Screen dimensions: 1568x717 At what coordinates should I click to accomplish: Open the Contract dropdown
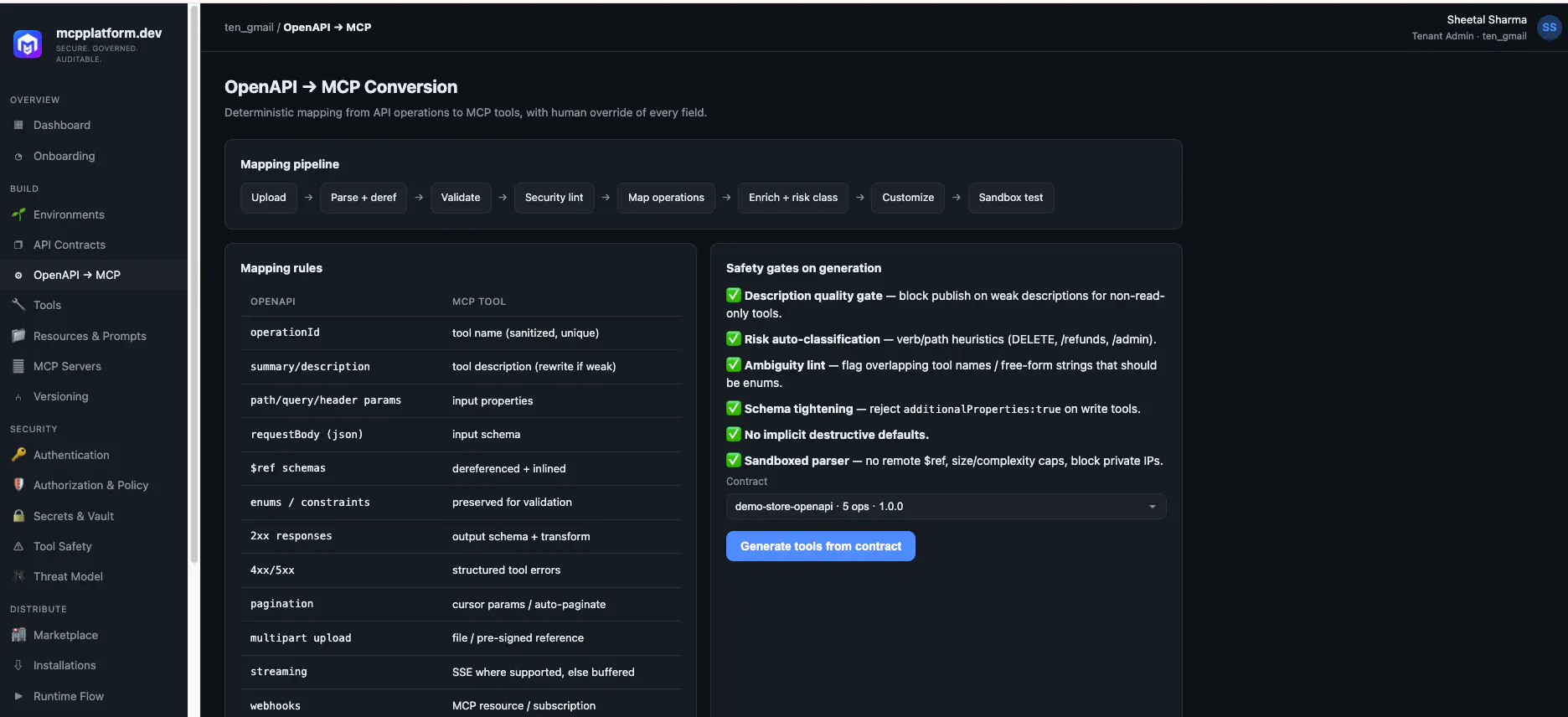(946, 507)
